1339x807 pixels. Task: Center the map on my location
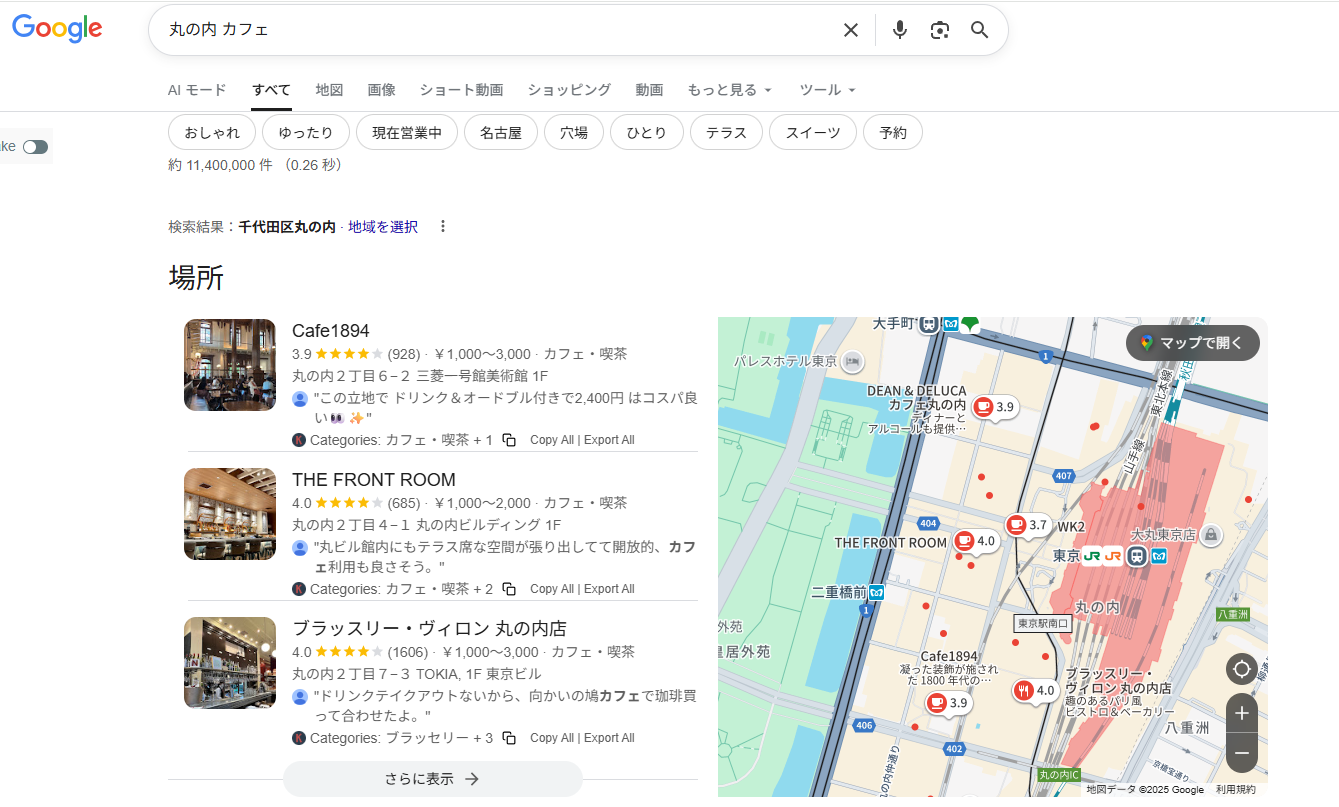pyautogui.click(x=1241, y=669)
